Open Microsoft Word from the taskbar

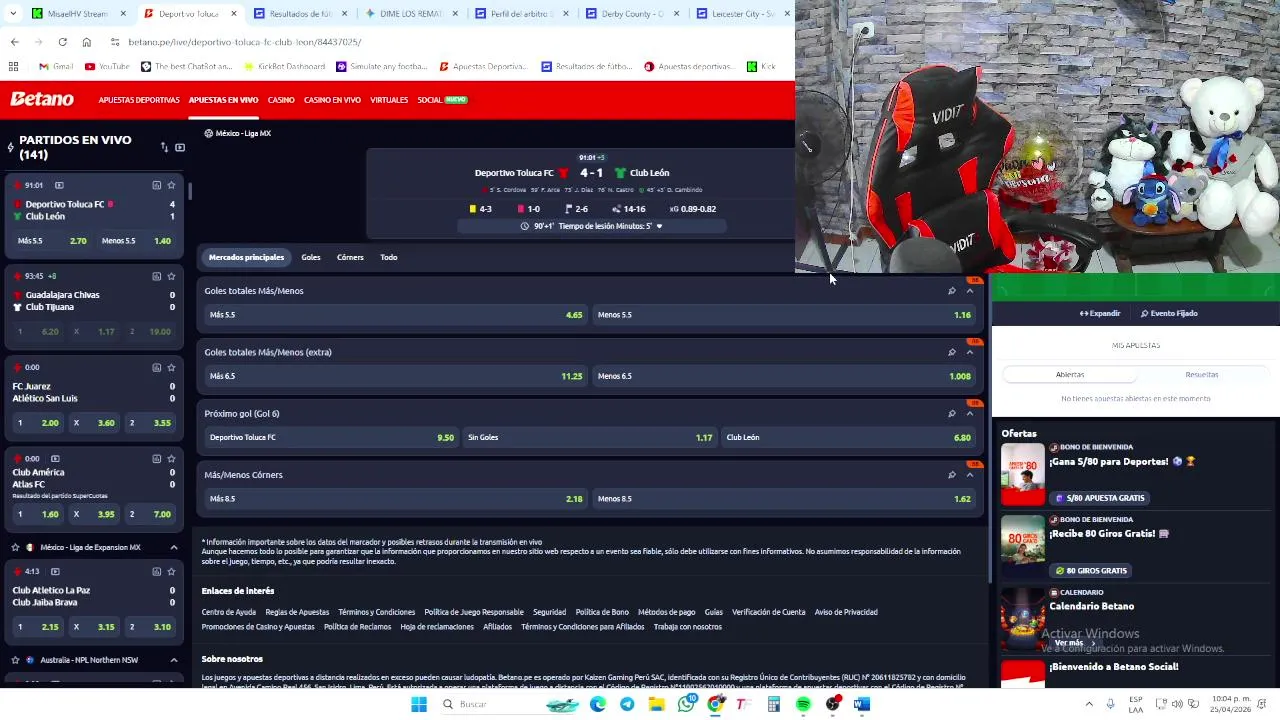pos(862,704)
